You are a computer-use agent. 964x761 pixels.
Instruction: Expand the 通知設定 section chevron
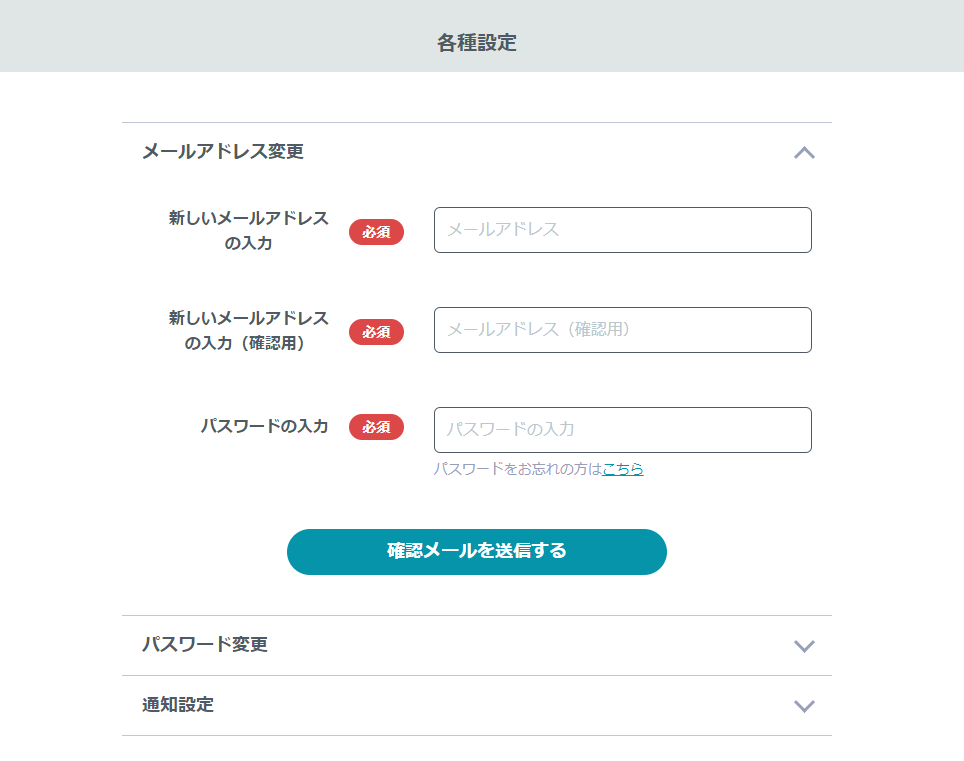(804, 706)
